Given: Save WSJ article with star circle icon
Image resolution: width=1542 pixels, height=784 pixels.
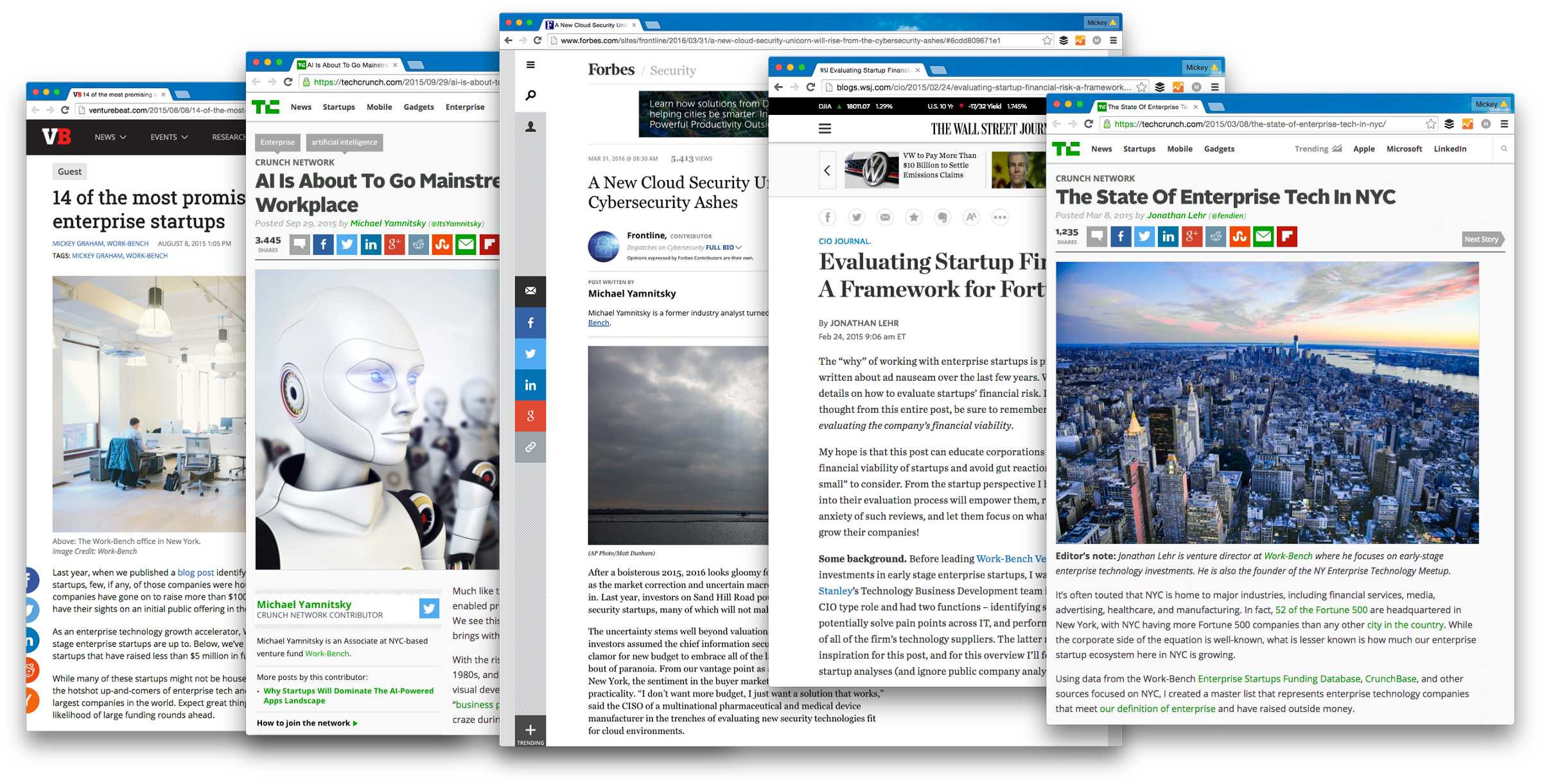Looking at the screenshot, I should (x=914, y=217).
